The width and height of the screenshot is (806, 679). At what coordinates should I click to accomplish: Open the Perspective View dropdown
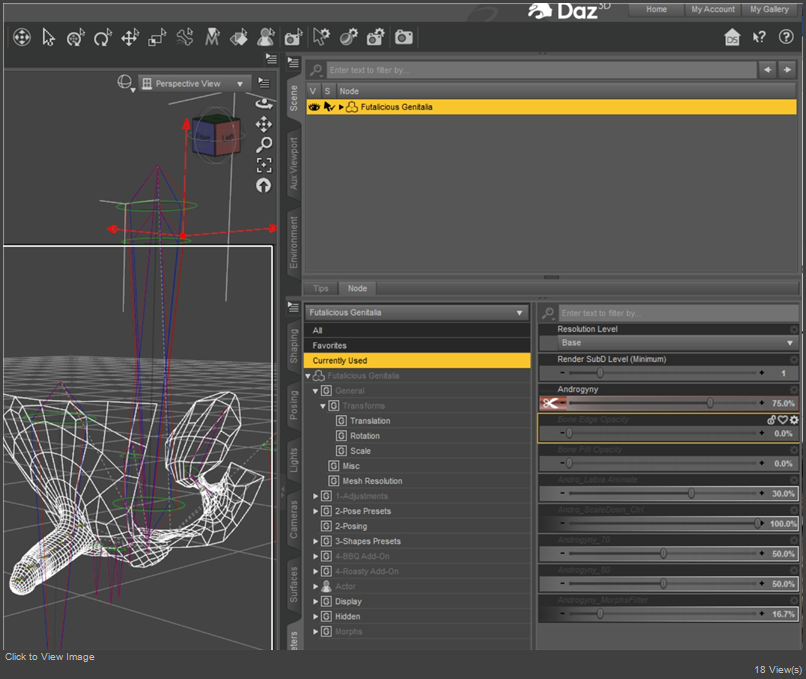(195, 83)
